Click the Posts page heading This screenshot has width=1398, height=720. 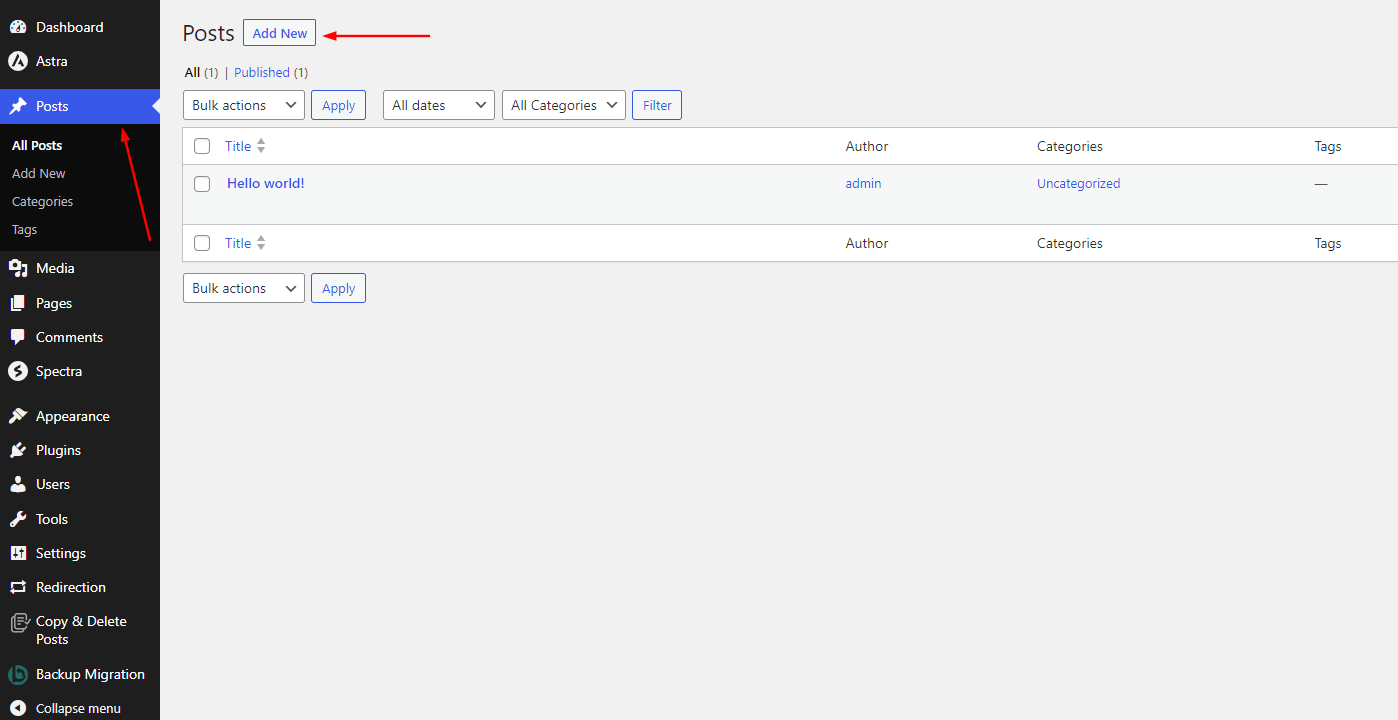208,33
